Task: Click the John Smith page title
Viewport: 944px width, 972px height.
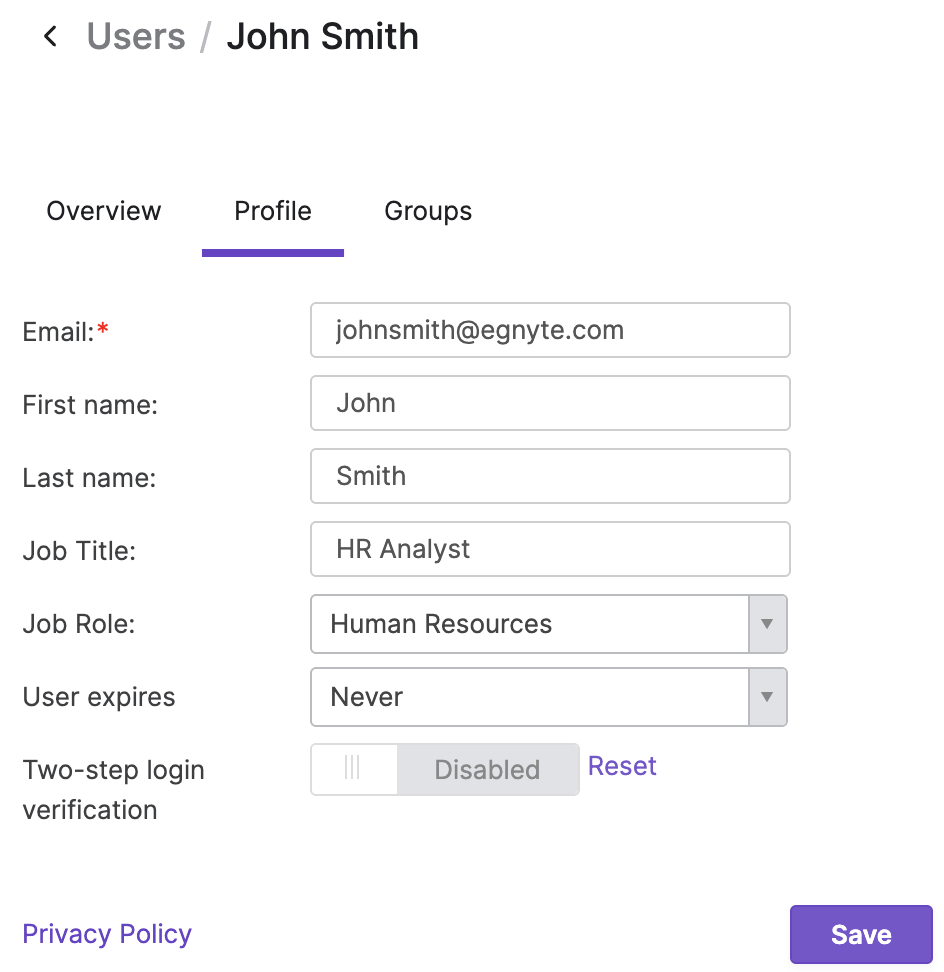Action: coord(322,36)
